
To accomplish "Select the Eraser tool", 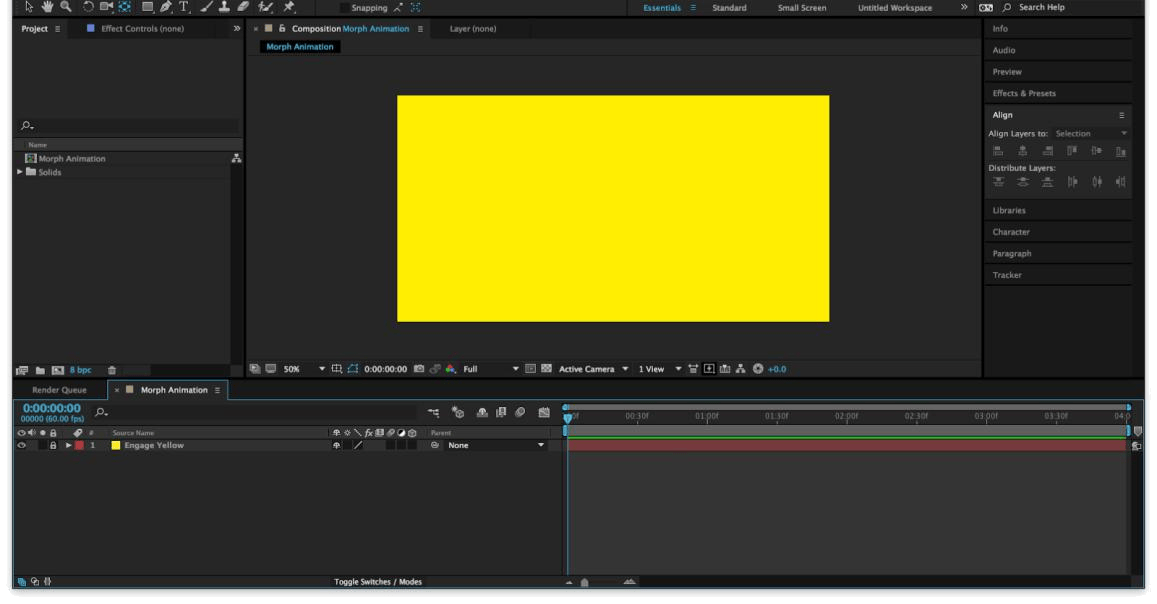I will coord(243,7).
